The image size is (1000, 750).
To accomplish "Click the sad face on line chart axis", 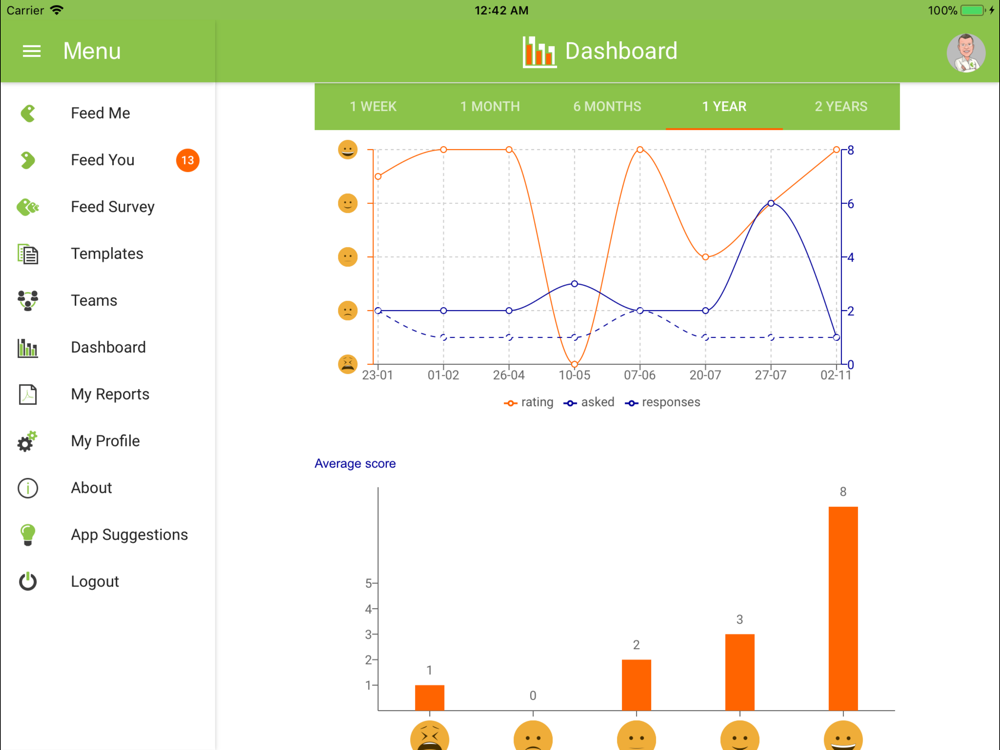I will pos(348,311).
